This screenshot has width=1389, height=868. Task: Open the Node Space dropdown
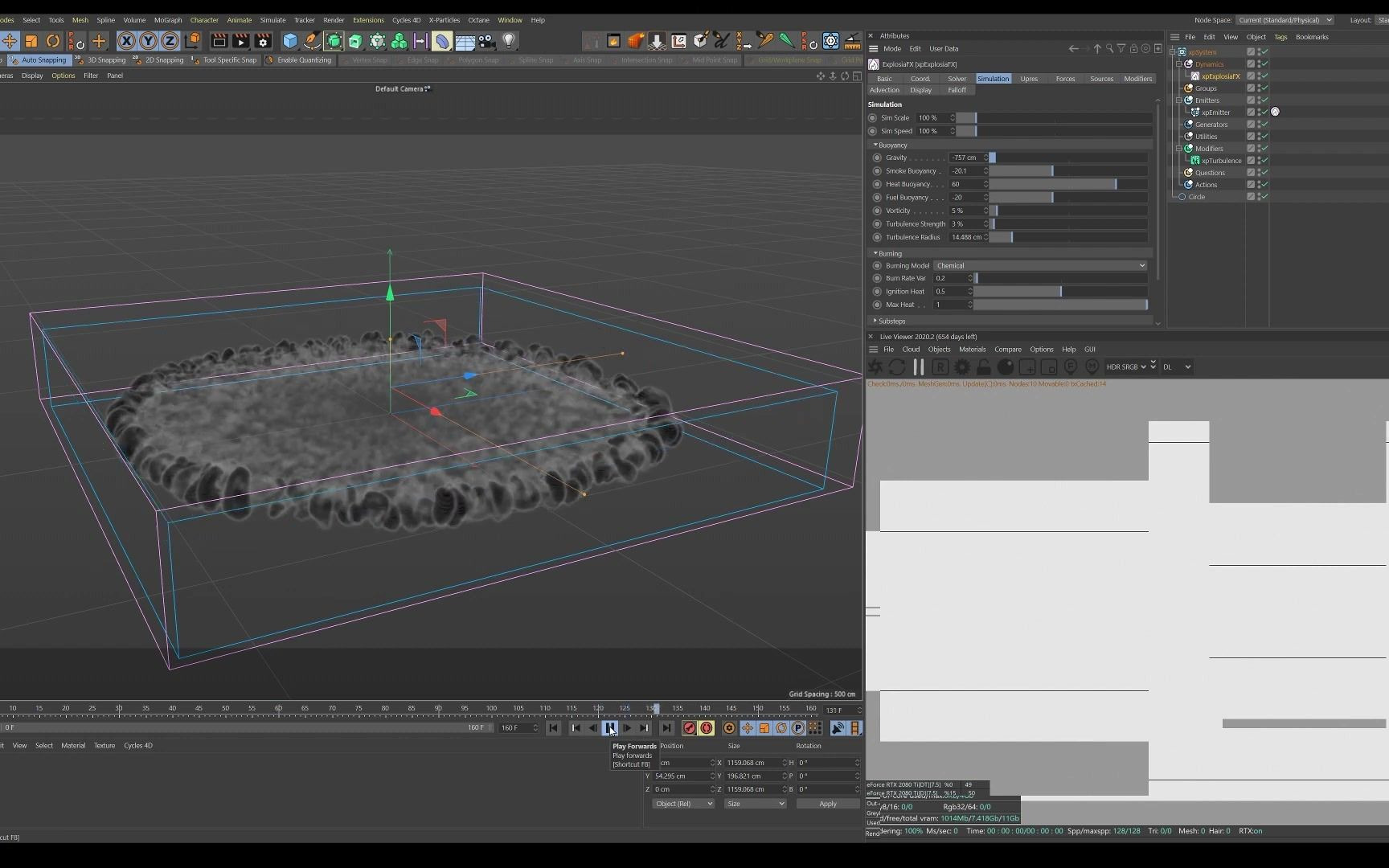1285,20
